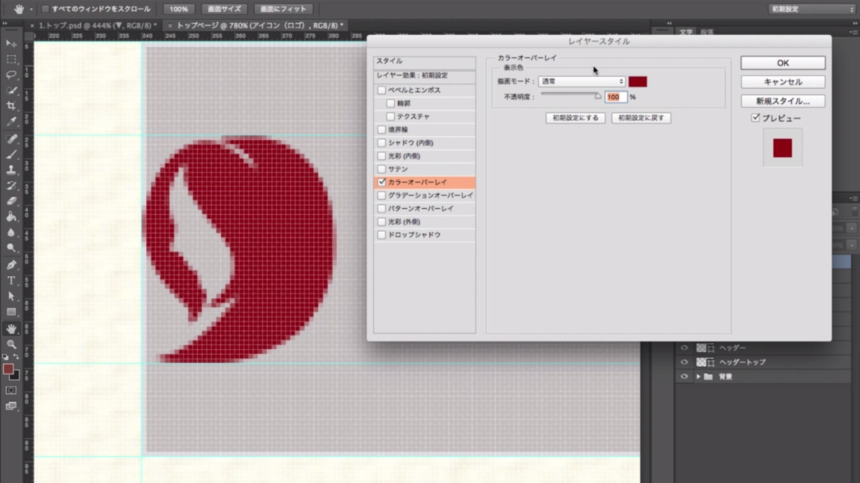Image resolution: width=860 pixels, height=483 pixels.
Task: Select the Rectangle shape tool
Action: point(11,312)
